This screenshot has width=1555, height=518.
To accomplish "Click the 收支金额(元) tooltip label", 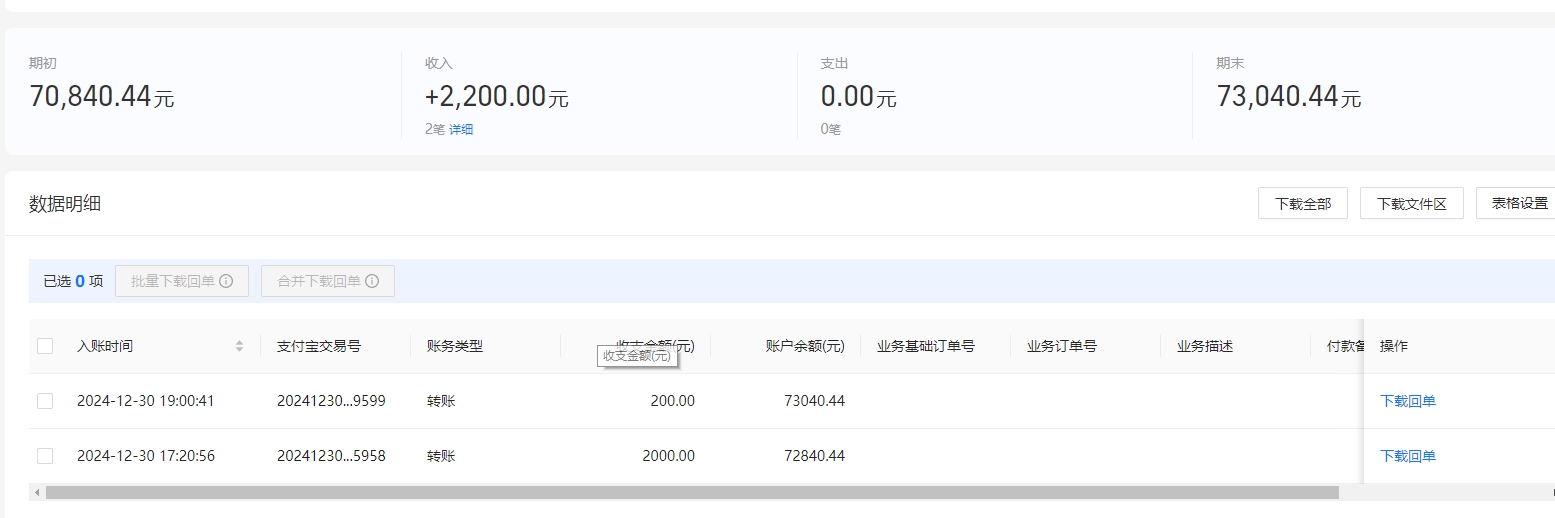I will [637, 356].
